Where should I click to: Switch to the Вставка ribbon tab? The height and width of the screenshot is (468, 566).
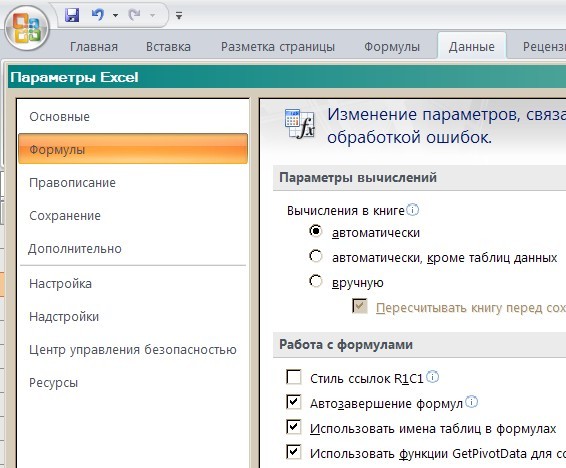[168, 47]
